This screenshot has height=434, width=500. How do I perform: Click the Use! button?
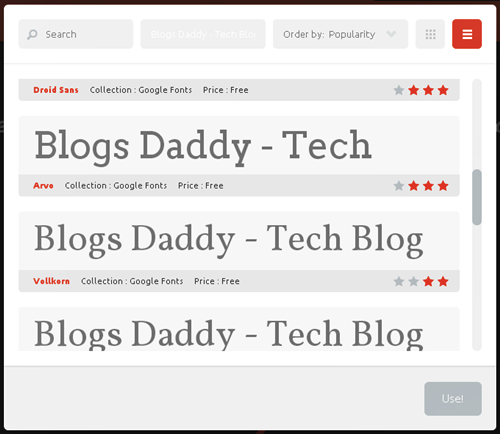pyautogui.click(x=453, y=399)
